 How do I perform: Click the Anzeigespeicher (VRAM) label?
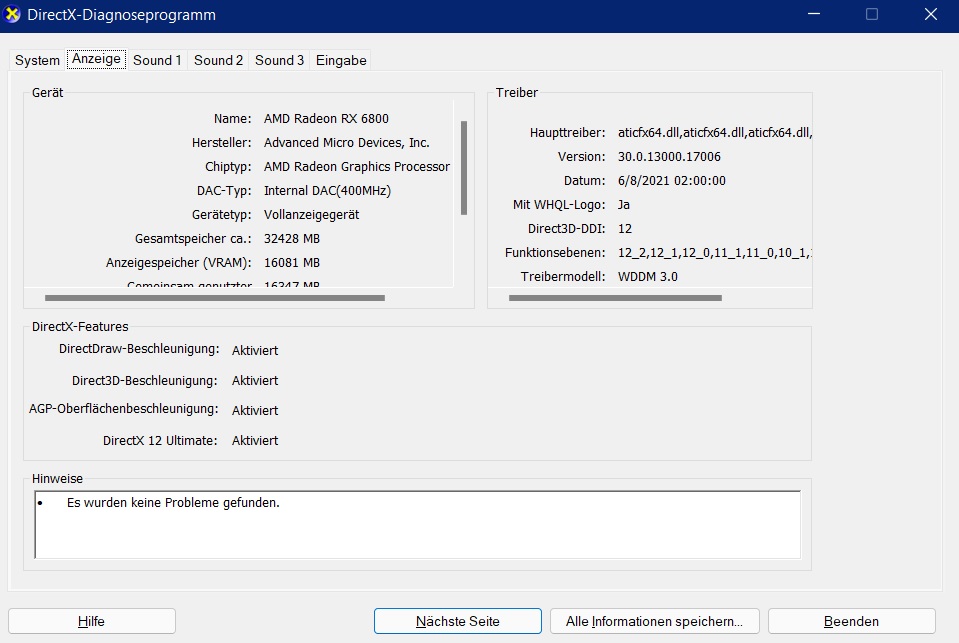pyautogui.click(x=179, y=263)
